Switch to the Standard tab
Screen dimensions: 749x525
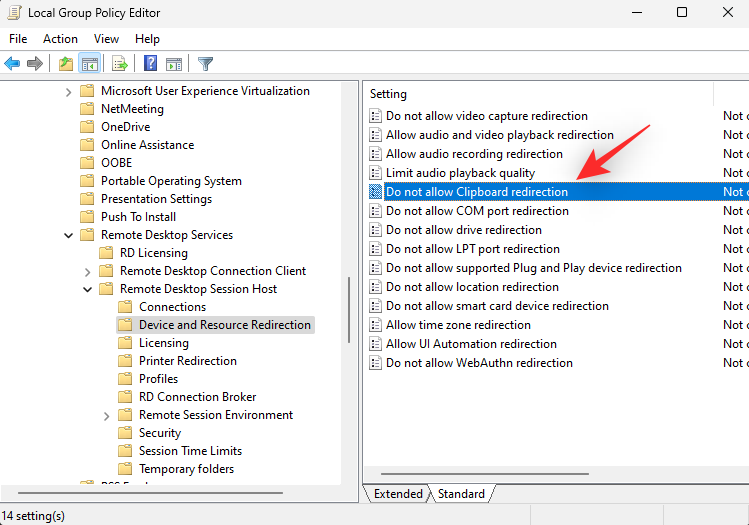[x=461, y=493]
